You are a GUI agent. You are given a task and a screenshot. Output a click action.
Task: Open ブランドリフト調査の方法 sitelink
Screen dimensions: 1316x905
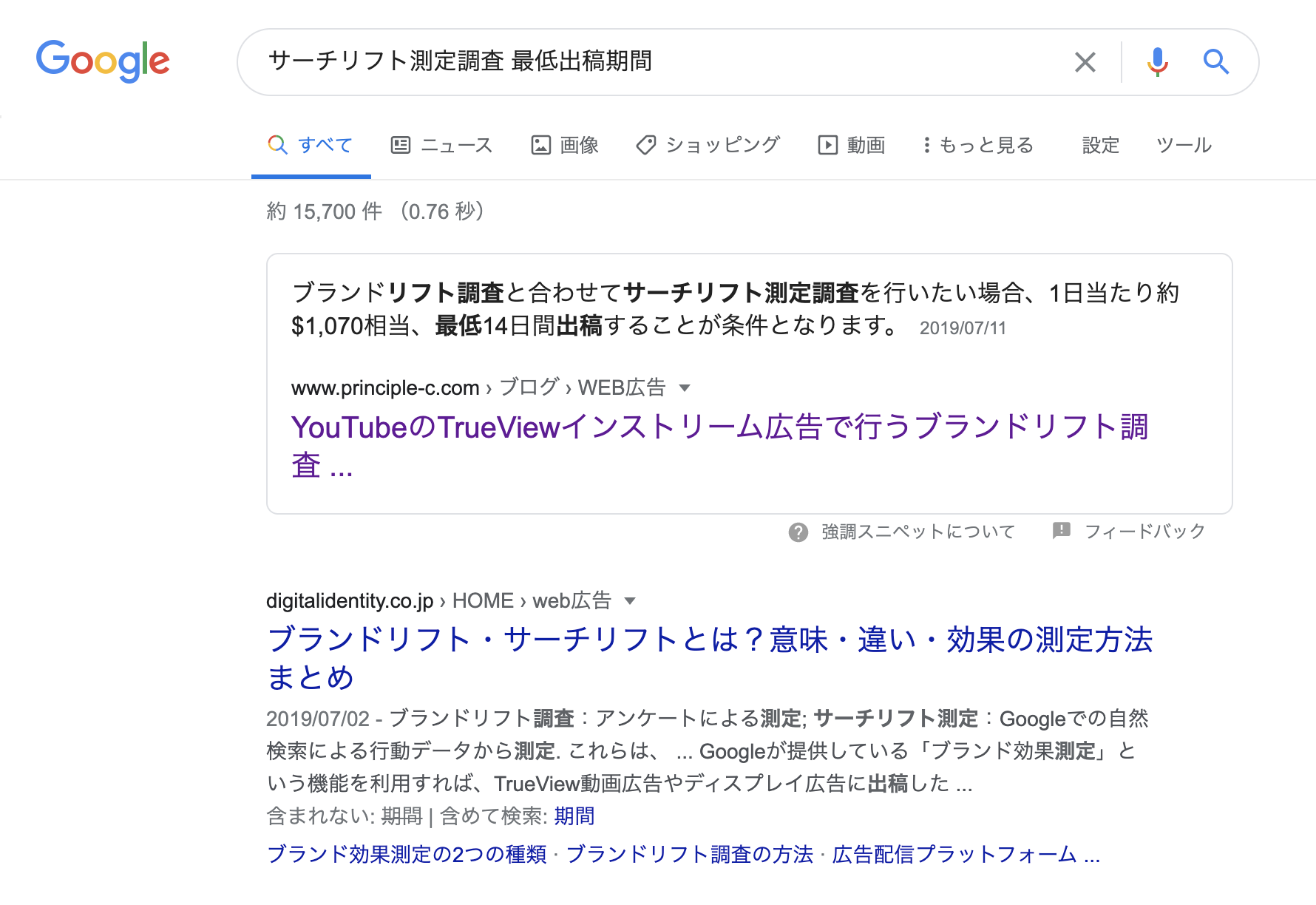tap(690, 855)
